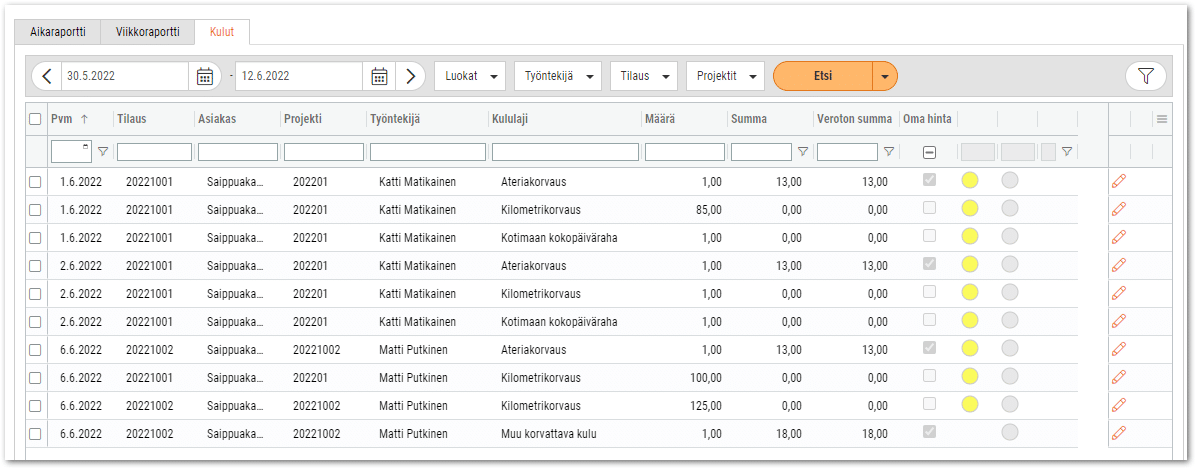
Task: Edit the Muu korvattava kulu row
Action: [1119, 433]
